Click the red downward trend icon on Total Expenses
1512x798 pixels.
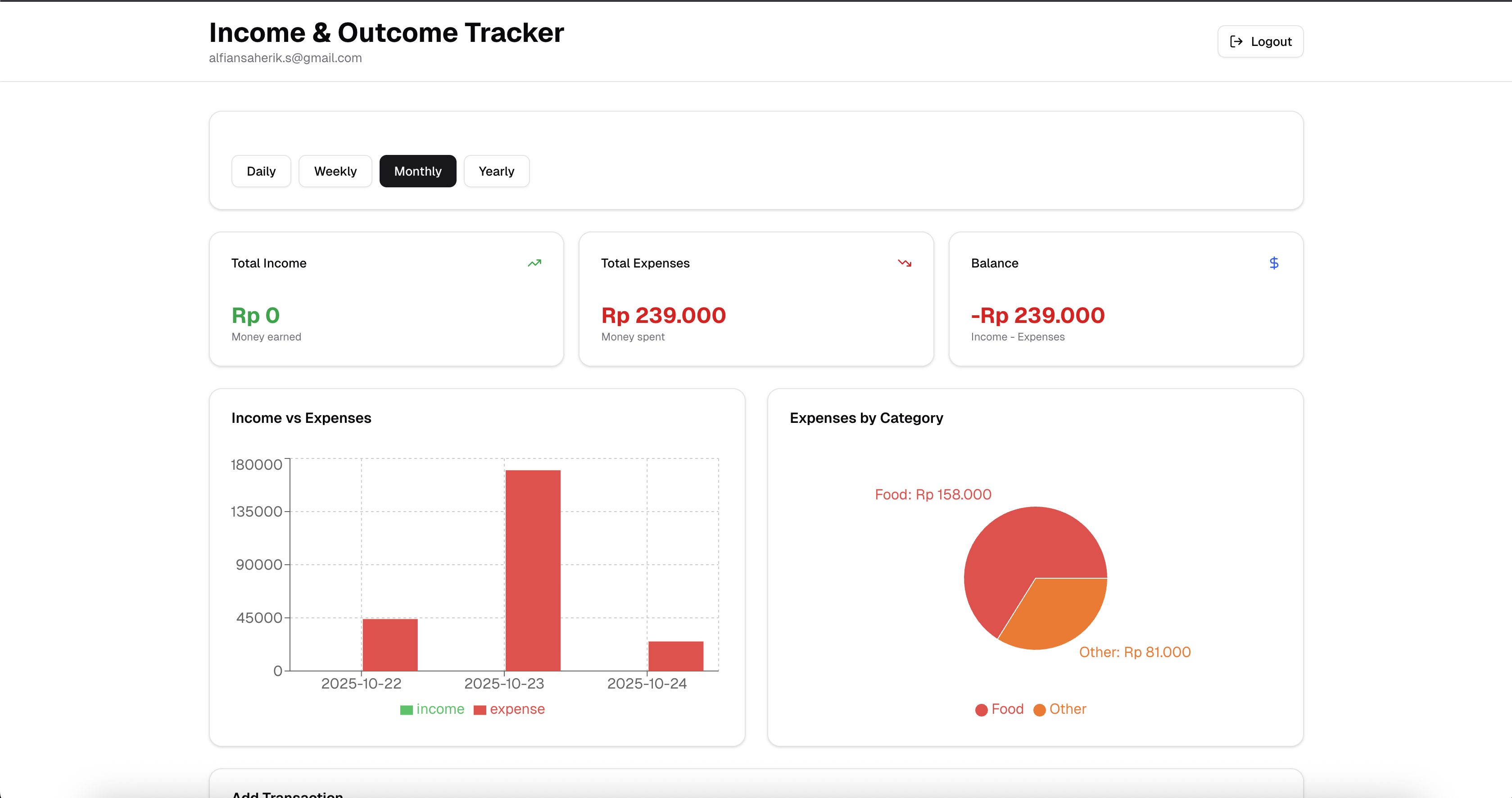pyautogui.click(x=905, y=263)
